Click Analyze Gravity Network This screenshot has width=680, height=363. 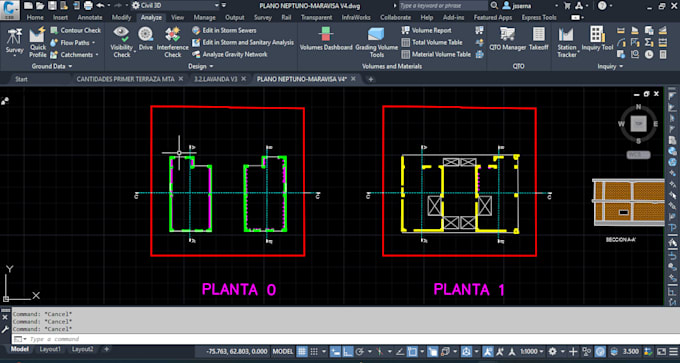[x=230, y=55]
